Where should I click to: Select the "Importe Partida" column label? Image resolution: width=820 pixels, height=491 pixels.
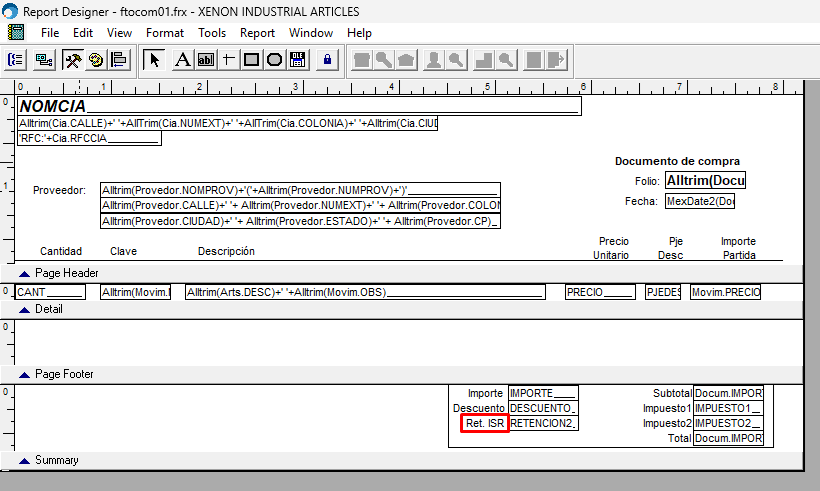click(738, 248)
